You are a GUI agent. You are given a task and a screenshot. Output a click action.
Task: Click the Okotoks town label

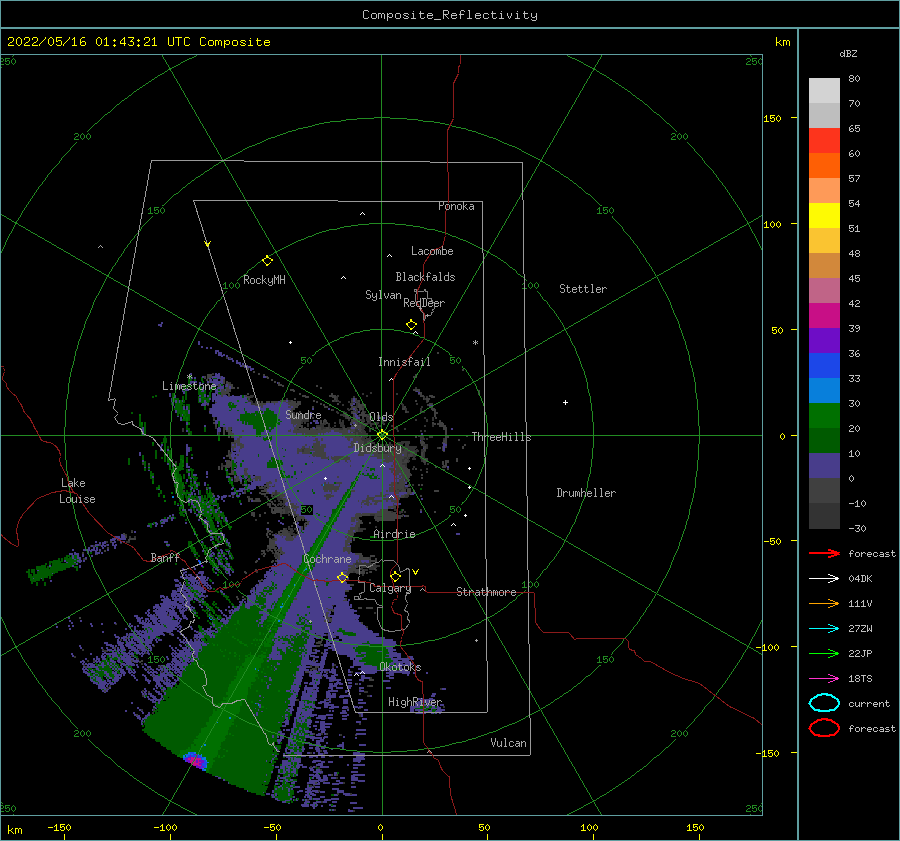[x=400, y=667]
